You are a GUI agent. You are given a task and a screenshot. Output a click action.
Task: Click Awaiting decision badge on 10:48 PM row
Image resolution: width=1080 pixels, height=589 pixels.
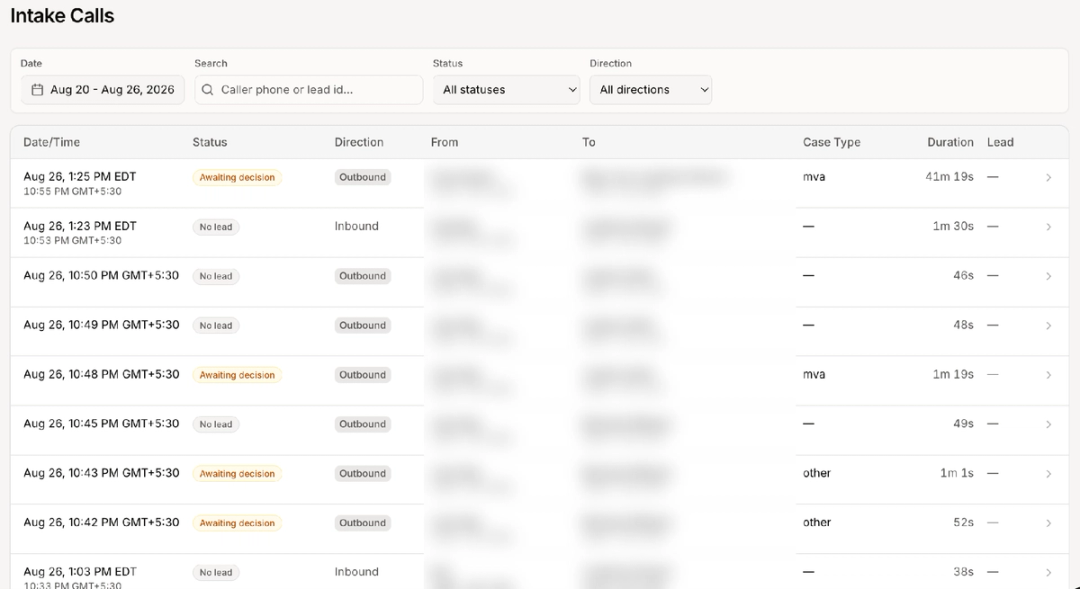coord(237,375)
